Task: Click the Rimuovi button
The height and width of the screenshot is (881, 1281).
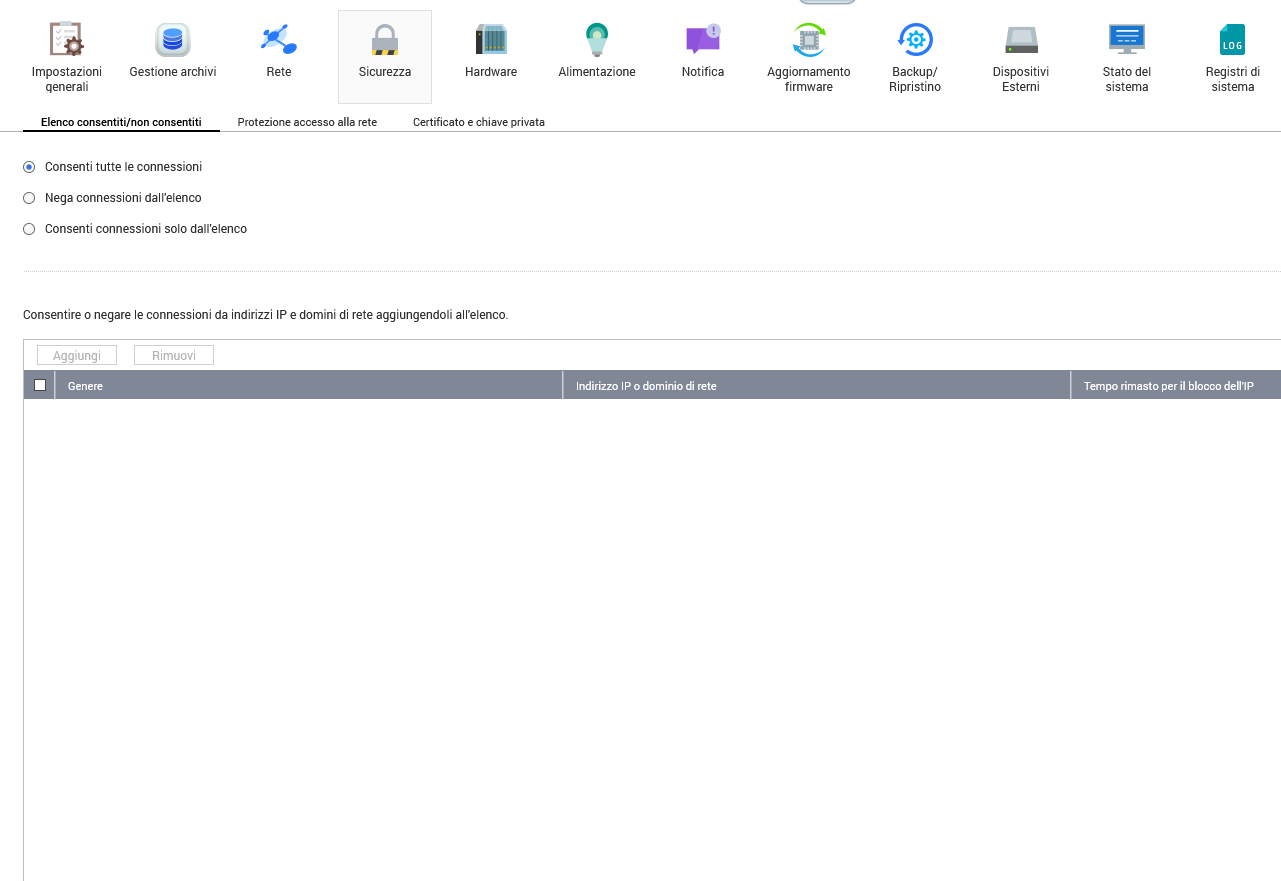Action: coord(174,356)
